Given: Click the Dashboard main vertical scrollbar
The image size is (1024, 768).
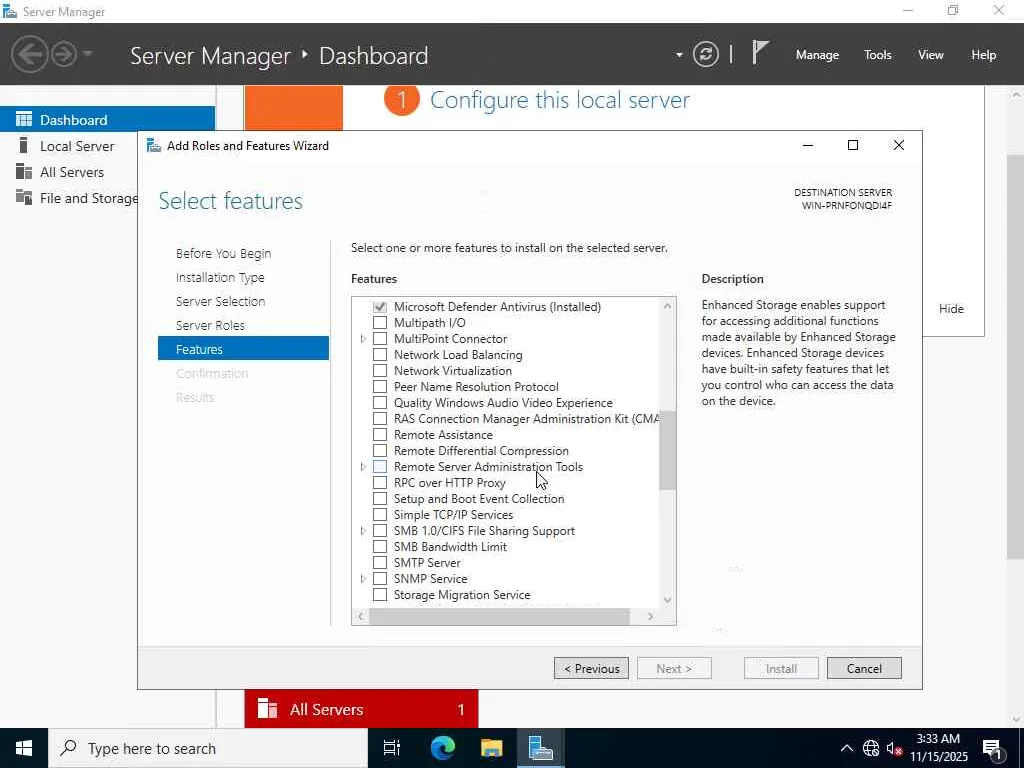Looking at the screenshot, I should [1016, 356].
